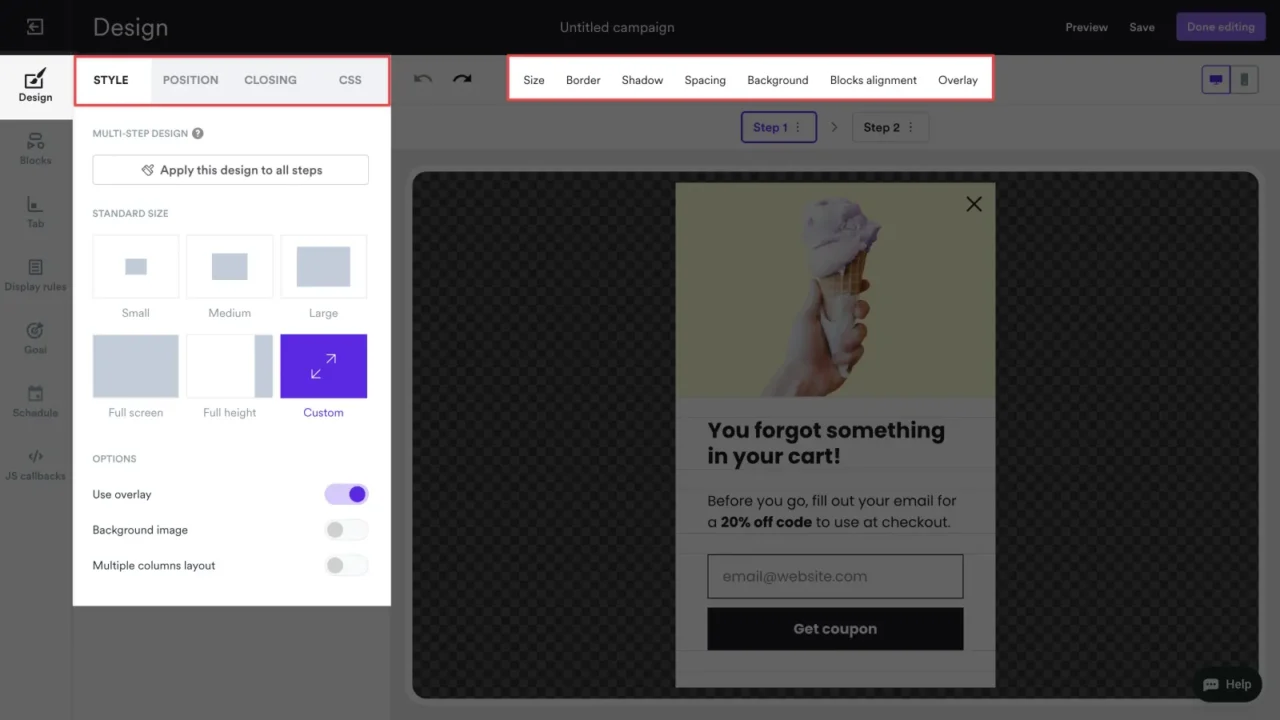Open the Blocks sidebar section
The image size is (1280, 720).
(x=35, y=148)
